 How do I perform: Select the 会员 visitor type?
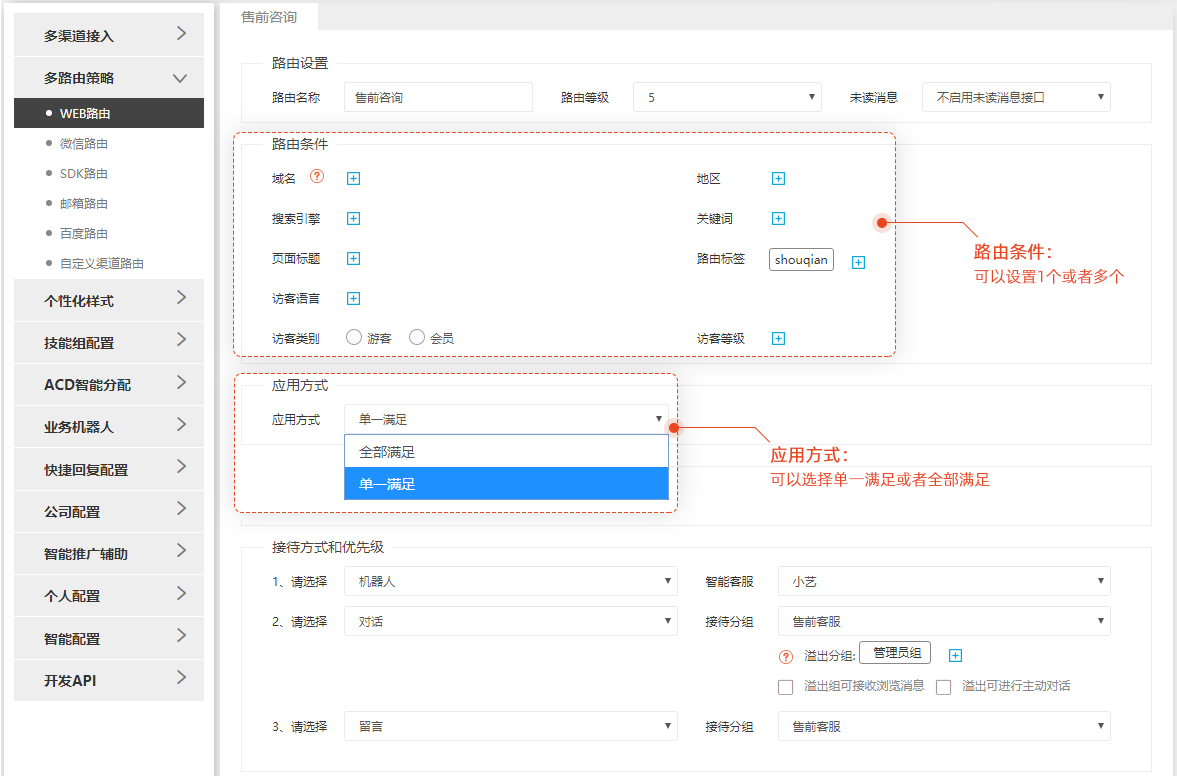417,338
